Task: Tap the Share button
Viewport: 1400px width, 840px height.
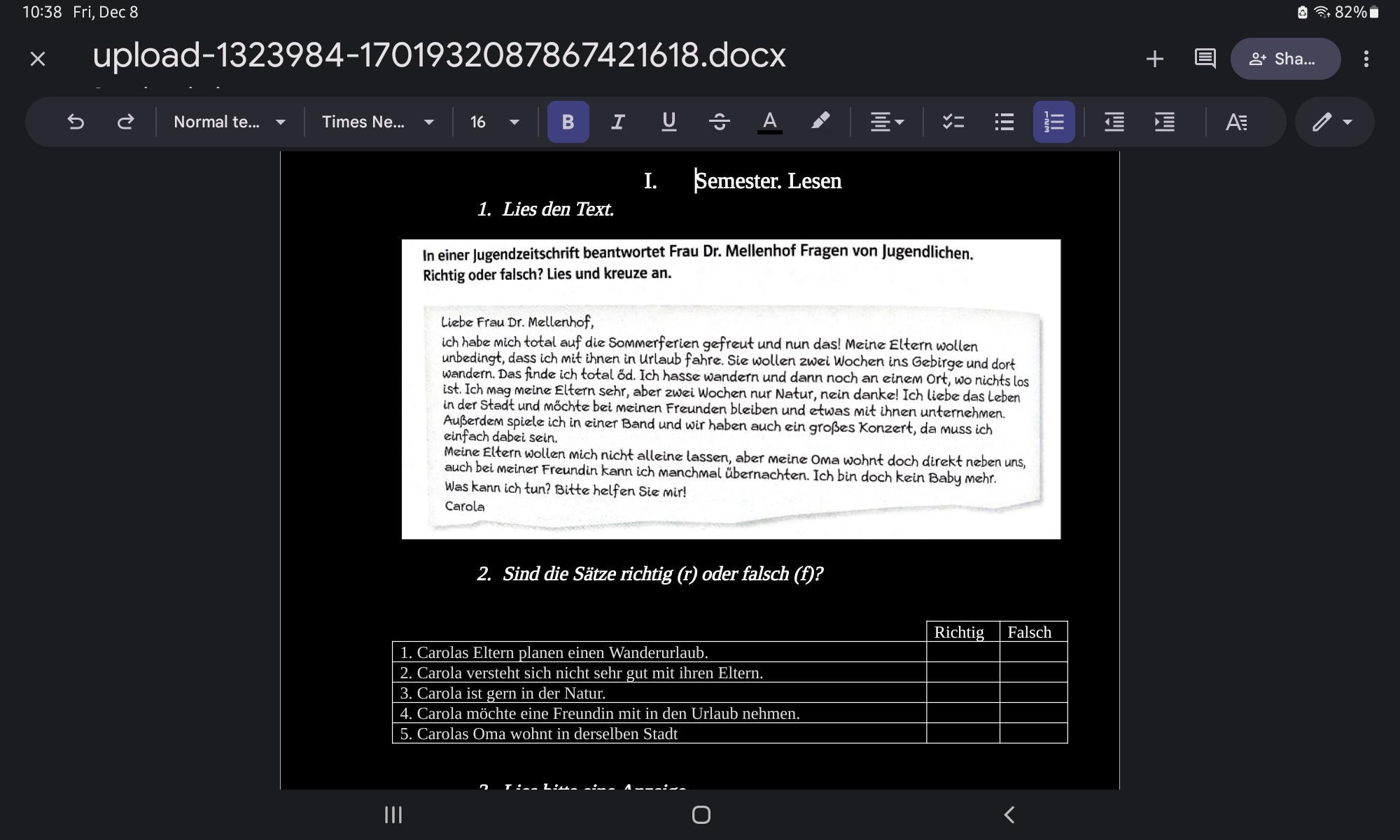Action: pyautogui.click(x=1285, y=59)
